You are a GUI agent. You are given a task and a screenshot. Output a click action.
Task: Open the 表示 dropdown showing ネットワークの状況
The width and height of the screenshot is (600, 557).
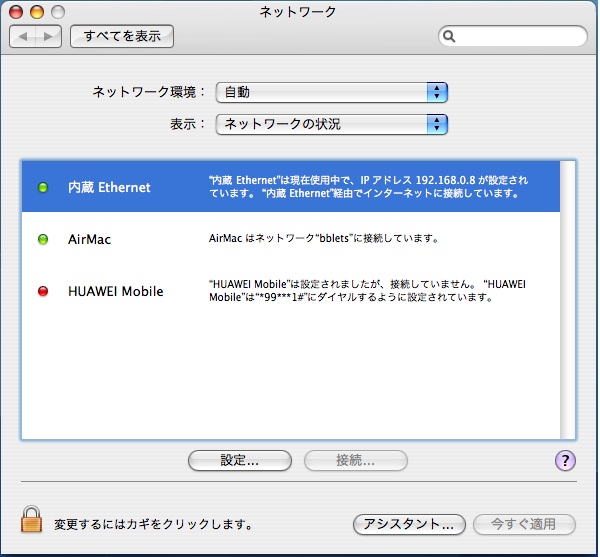point(332,124)
